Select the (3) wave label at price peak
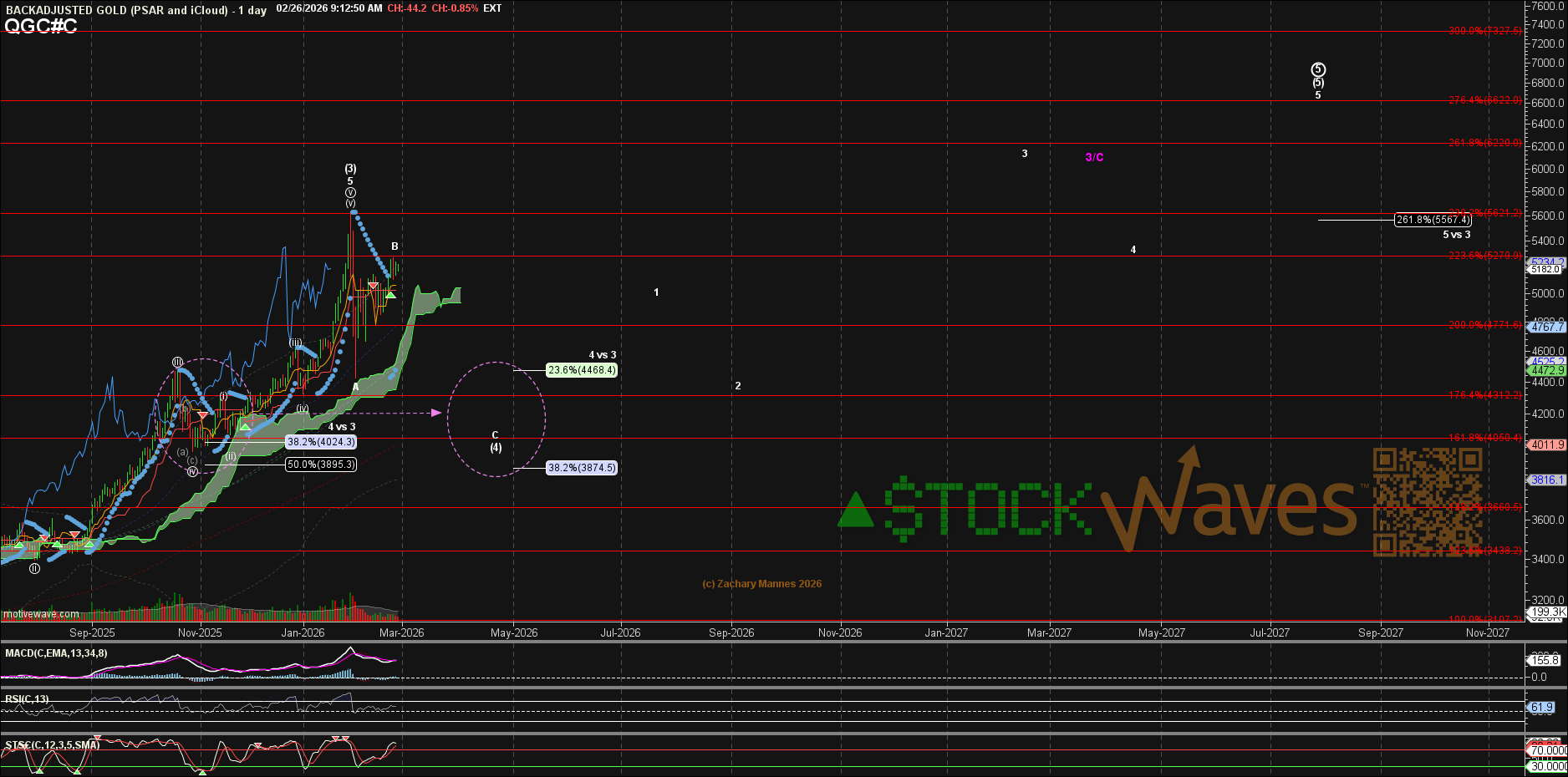The width and height of the screenshot is (1568, 777). 350,169
